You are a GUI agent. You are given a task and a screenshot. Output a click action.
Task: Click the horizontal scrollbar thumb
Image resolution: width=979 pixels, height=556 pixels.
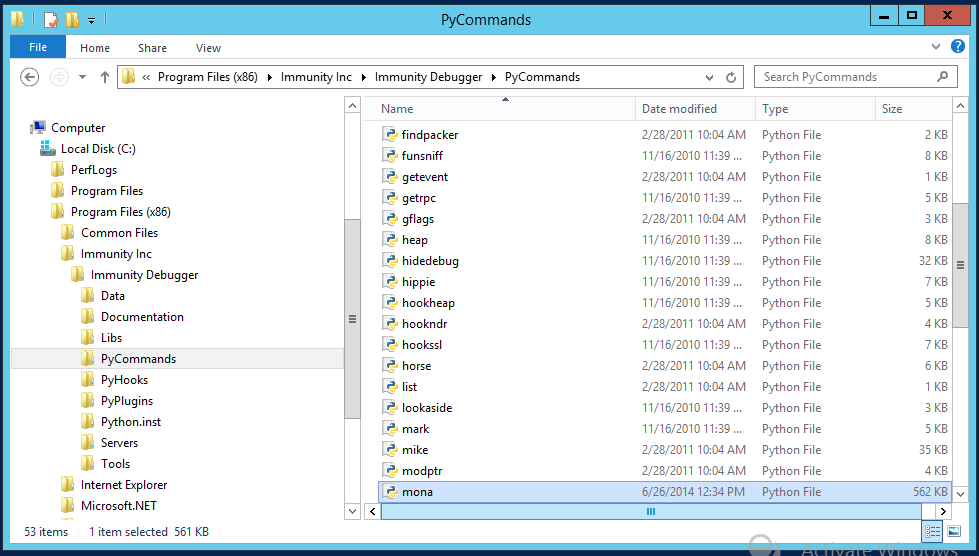[651, 512]
